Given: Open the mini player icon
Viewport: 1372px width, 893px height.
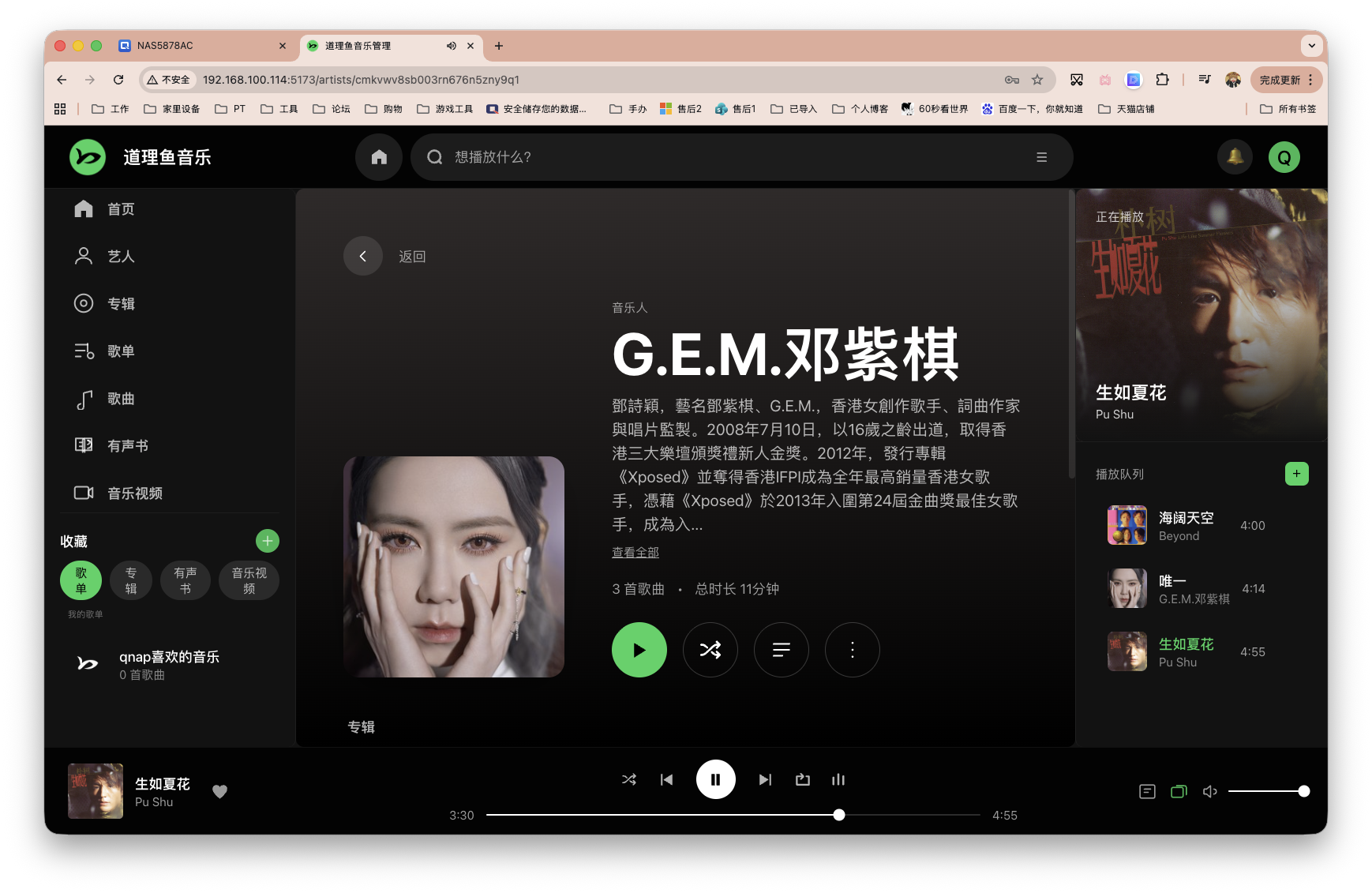Looking at the screenshot, I should (1179, 790).
